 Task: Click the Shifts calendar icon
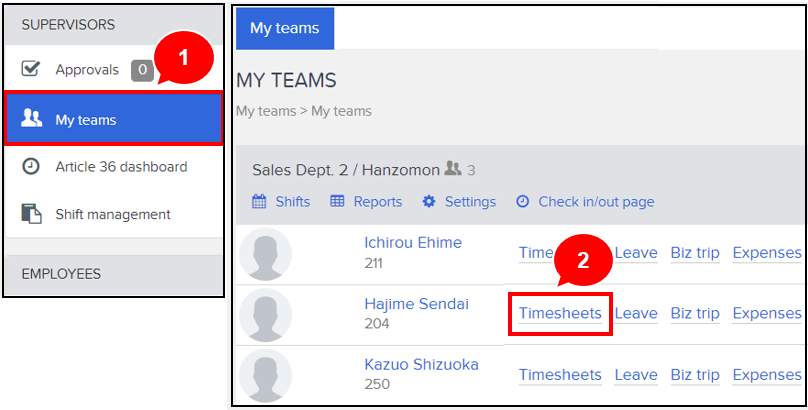[259, 201]
